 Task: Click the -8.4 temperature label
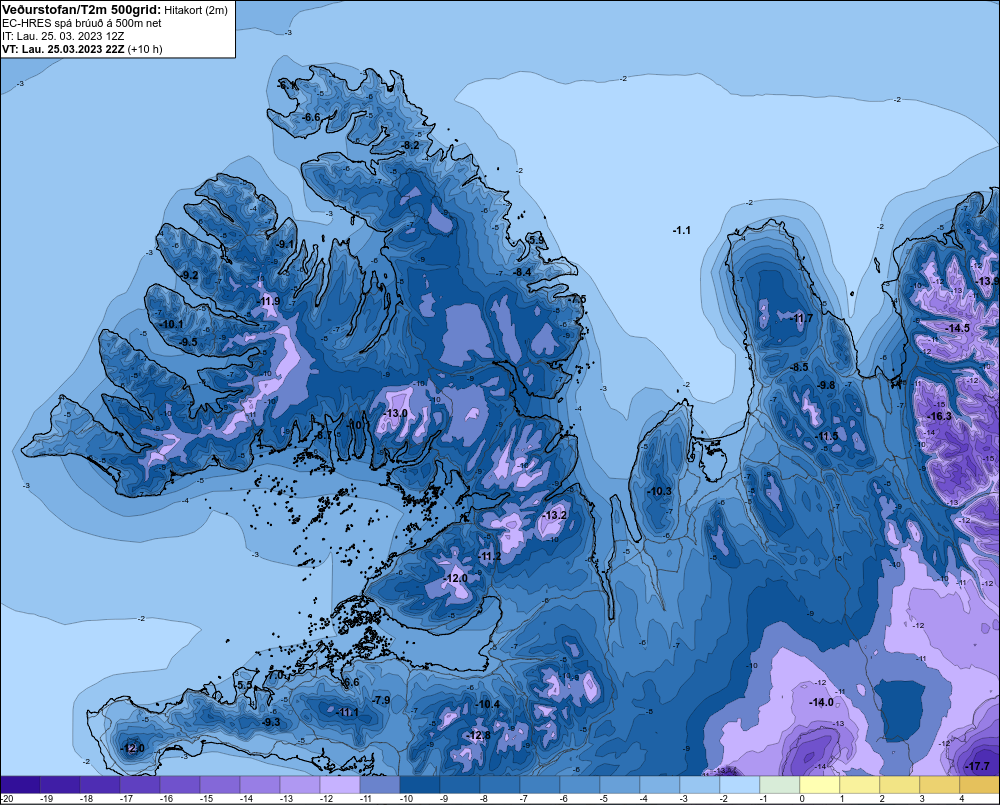tap(522, 272)
